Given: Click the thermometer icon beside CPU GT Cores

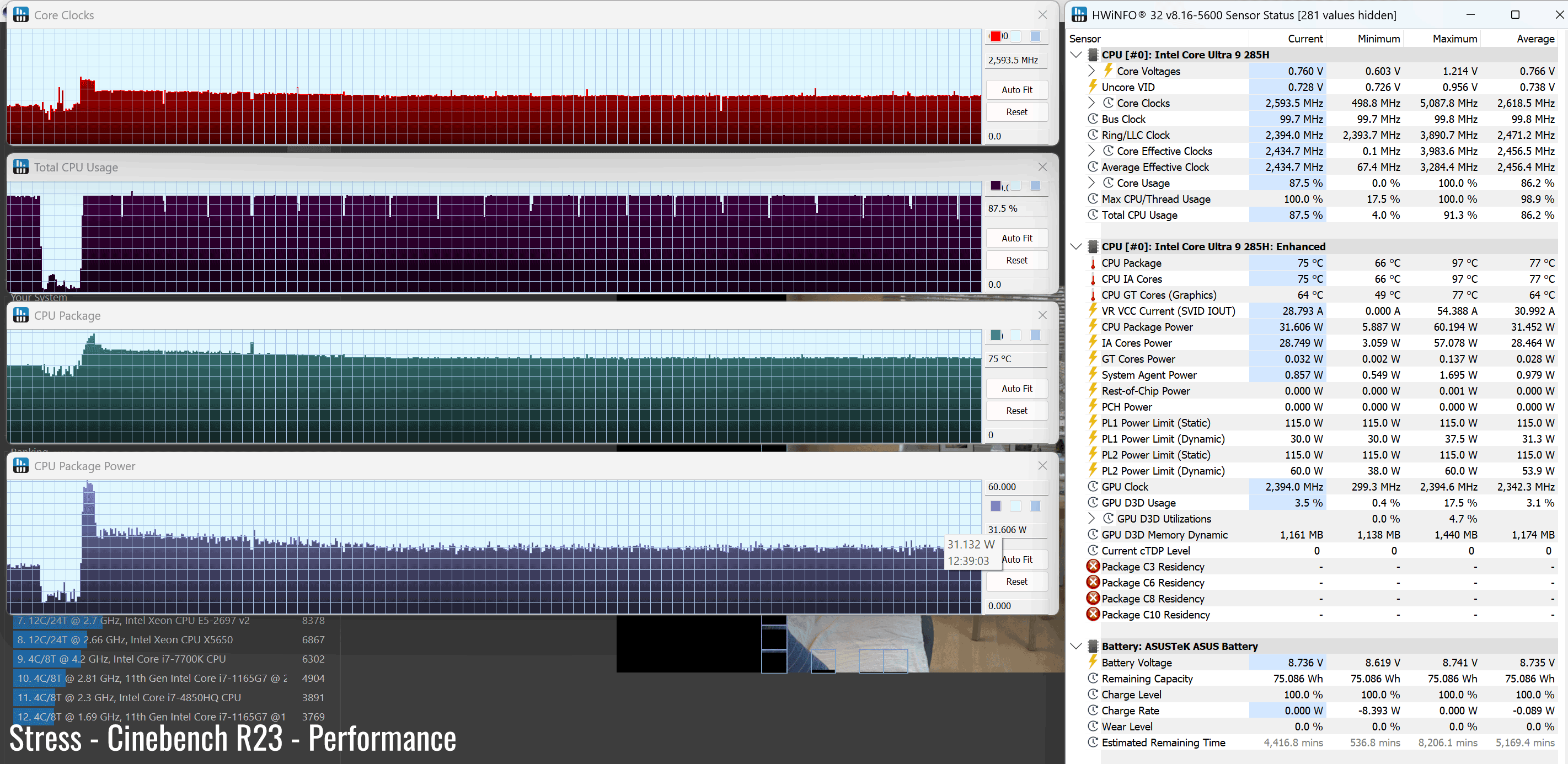Looking at the screenshot, I should (1093, 294).
